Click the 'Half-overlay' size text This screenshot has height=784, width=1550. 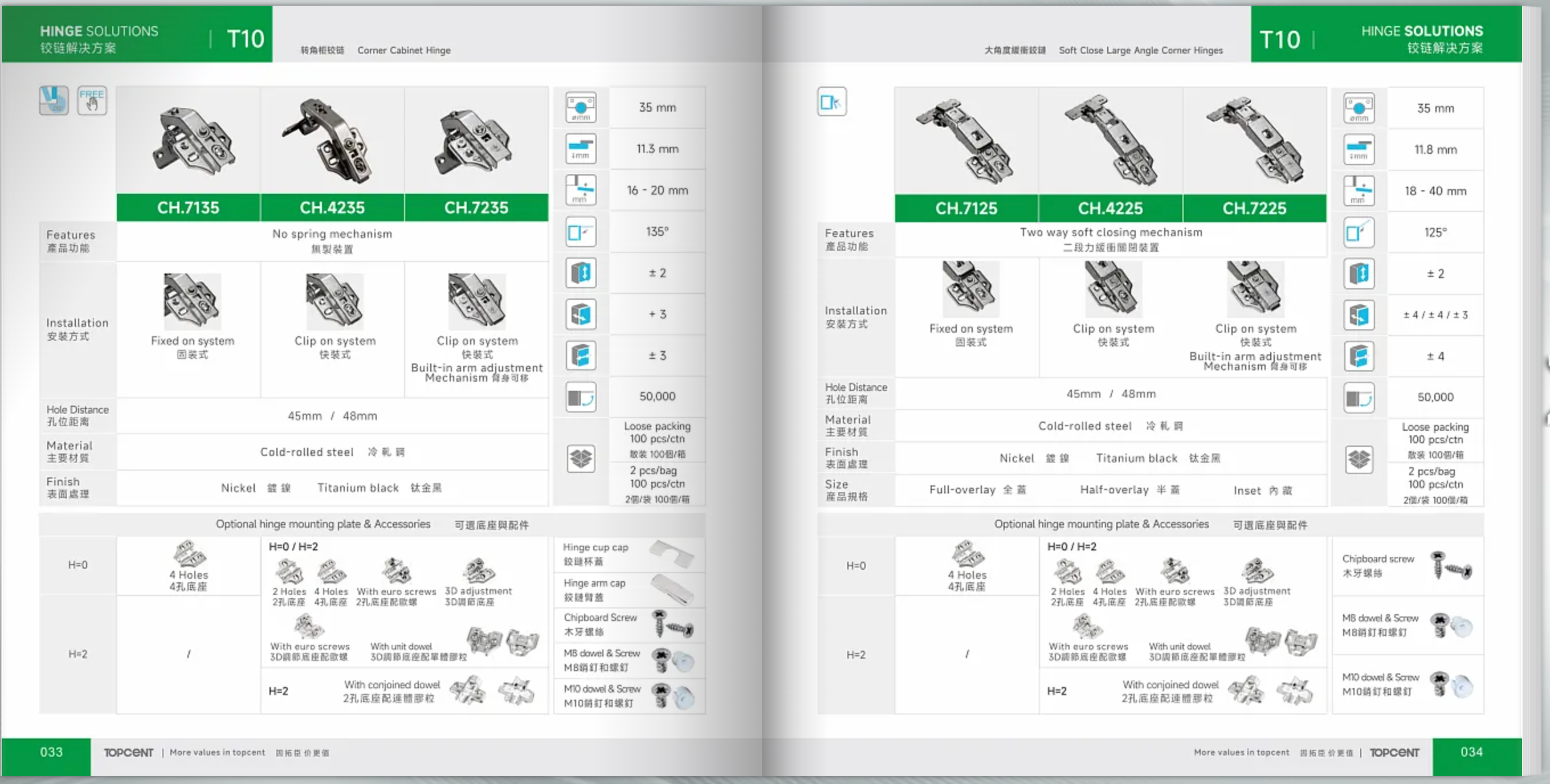pos(1113,490)
